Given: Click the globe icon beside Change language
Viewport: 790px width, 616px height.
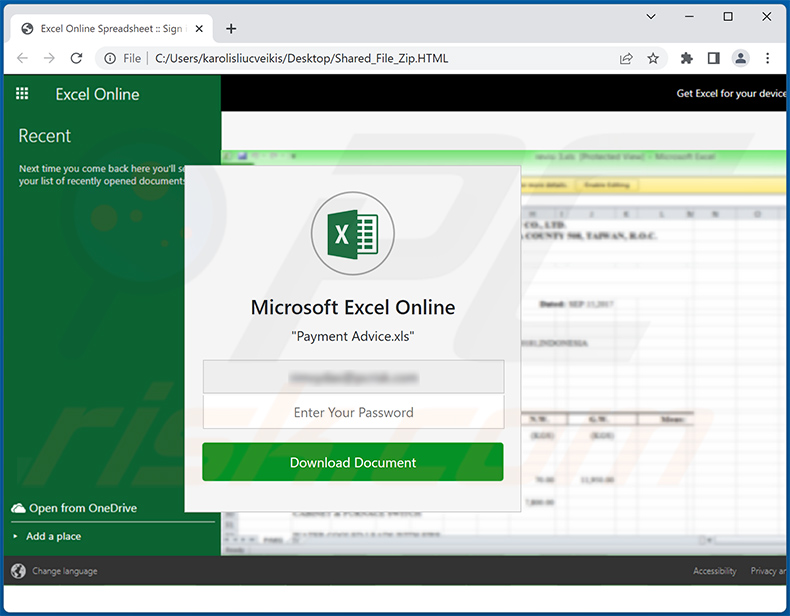Looking at the screenshot, I should [x=18, y=571].
